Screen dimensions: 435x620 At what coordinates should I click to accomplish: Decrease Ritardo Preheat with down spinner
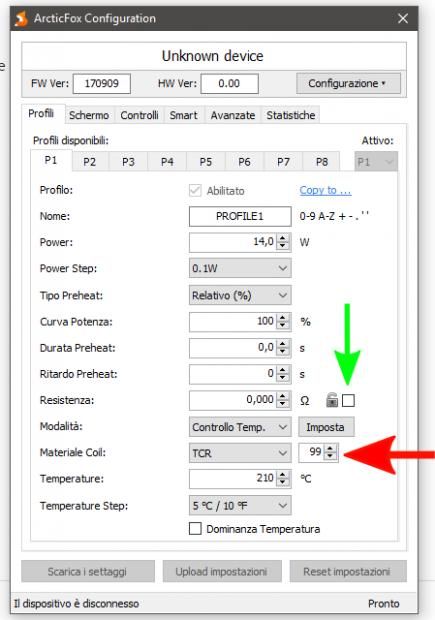coord(283,378)
